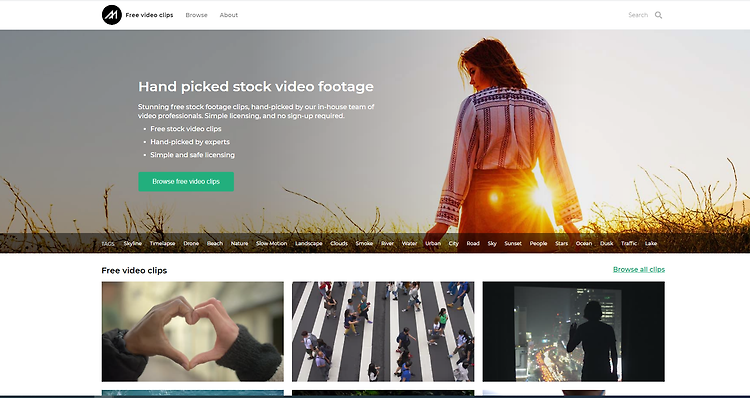
Task: Select the Landscape tag
Action: click(309, 243)
